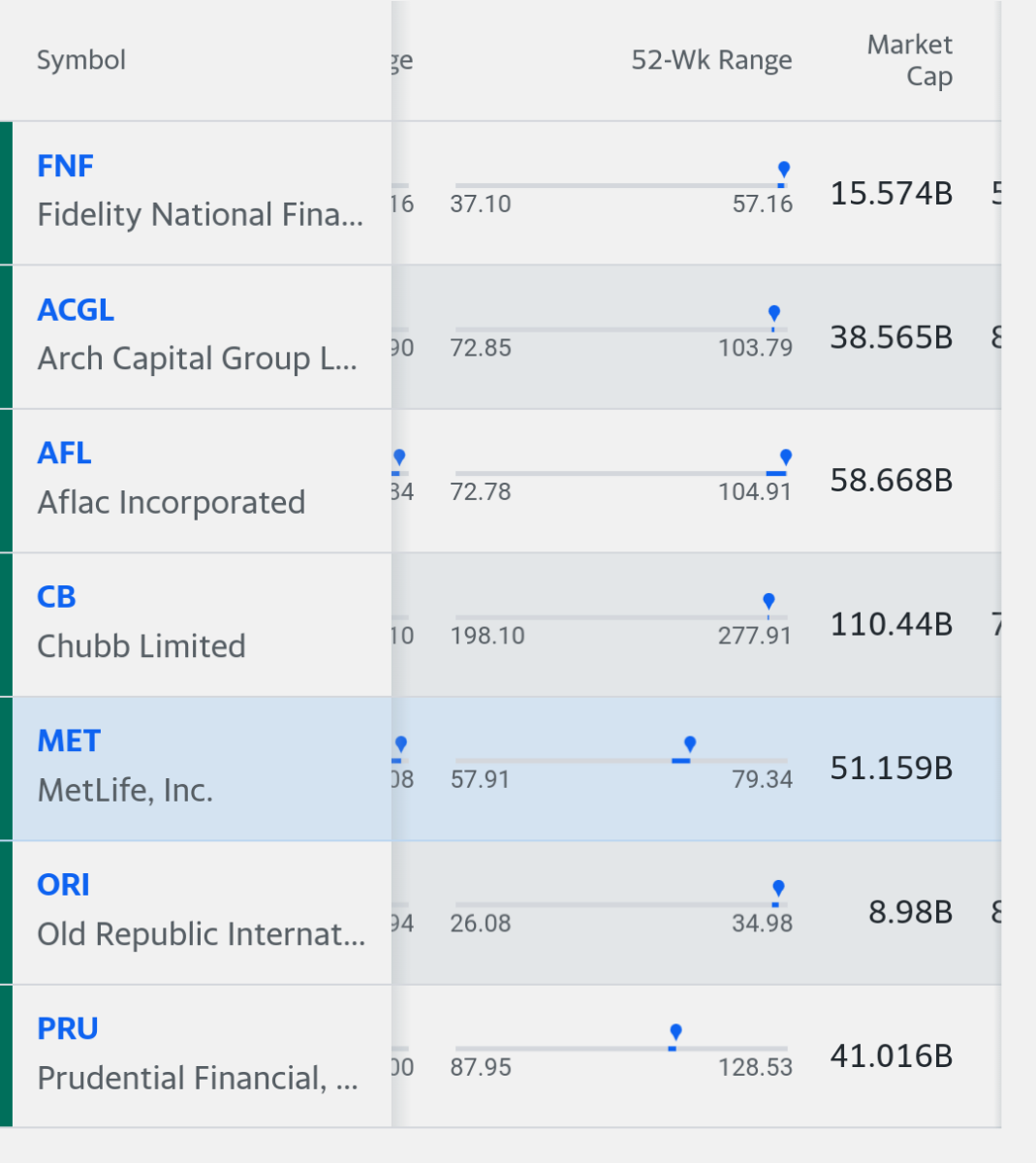This screenshot has width=1036, height=1163.
Task: Sort by Market Cap column header
Action: [909, 60]
